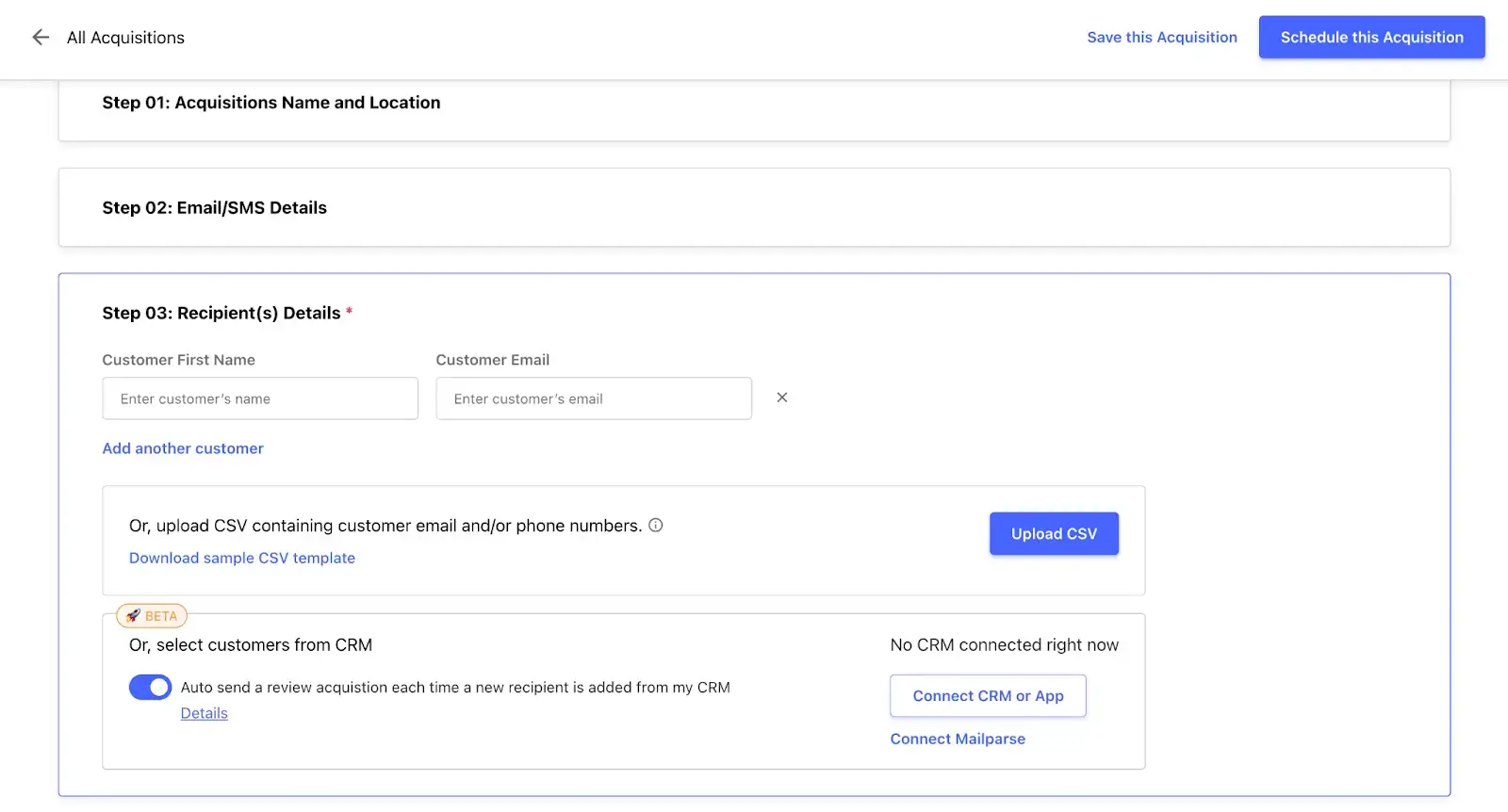Expand Step 02 Email/SMS Details
This screenshot has height=812, width=1508.
point(214,208)
